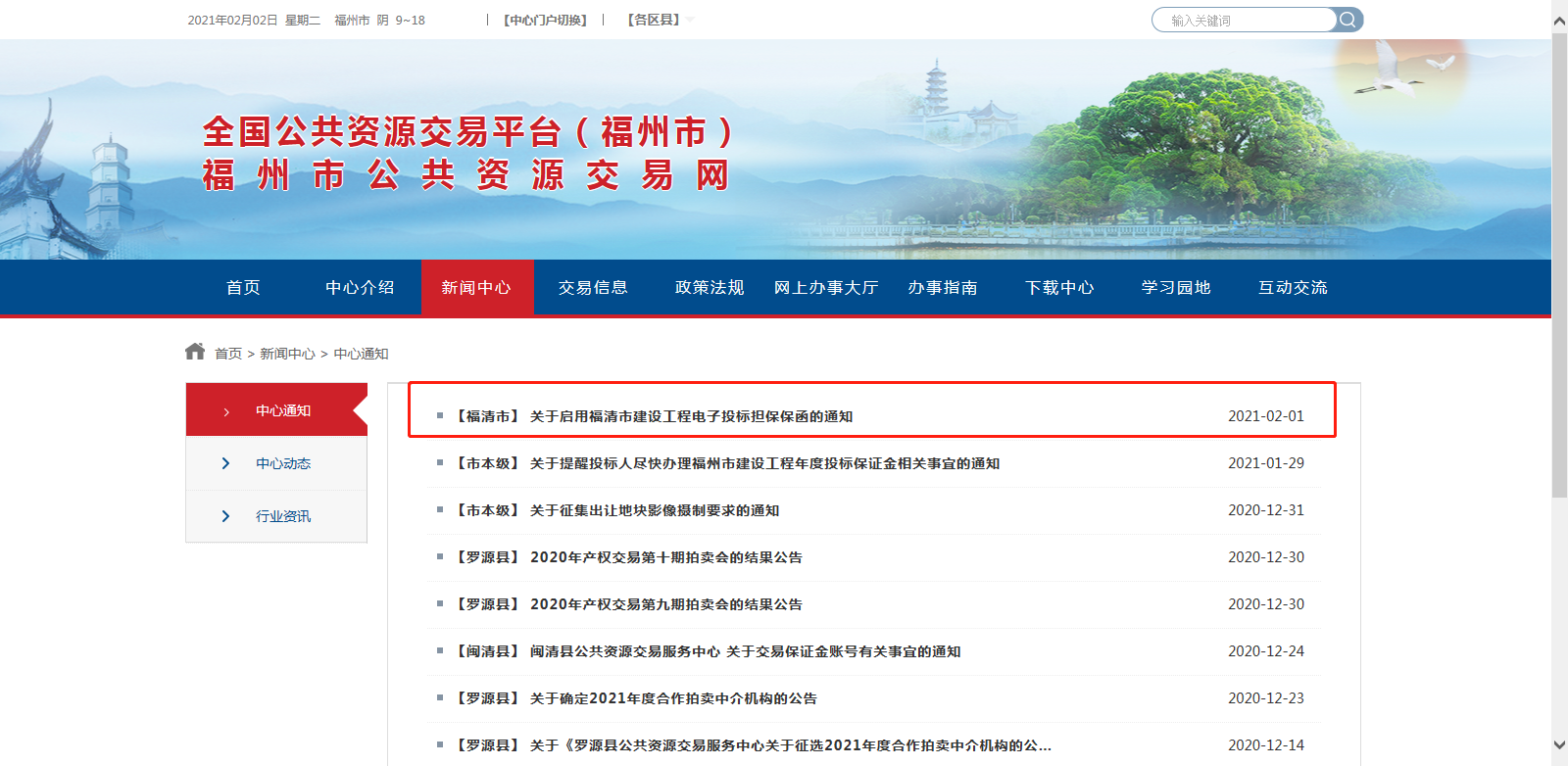Select 网上办事大厅 in the navigation bar

(x=826, y=288)
